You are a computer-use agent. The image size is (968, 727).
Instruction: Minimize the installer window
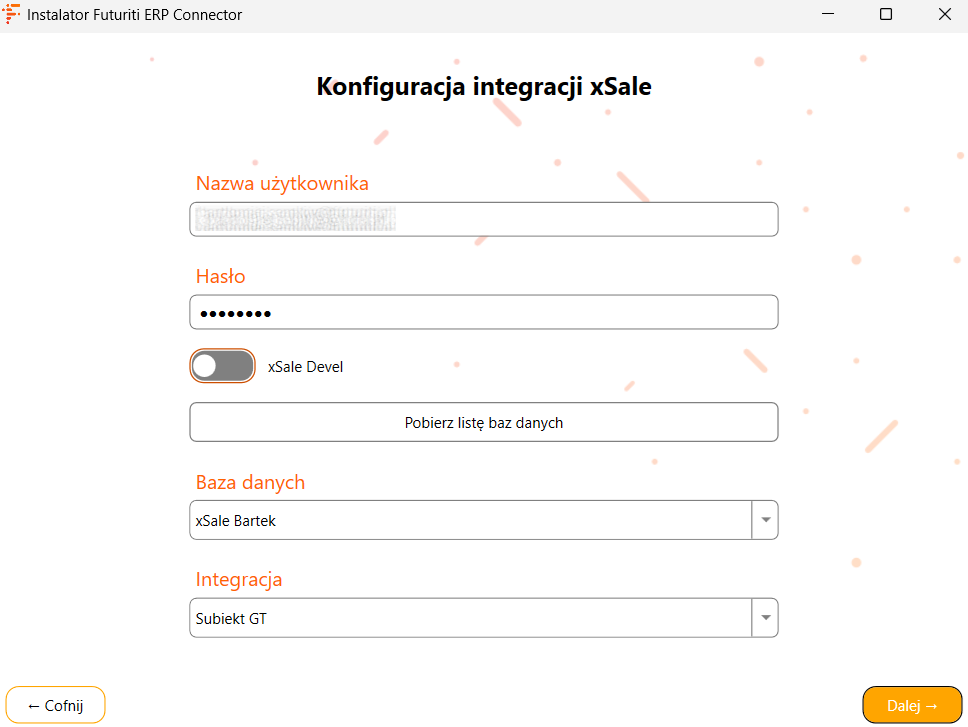pos(829,15)
